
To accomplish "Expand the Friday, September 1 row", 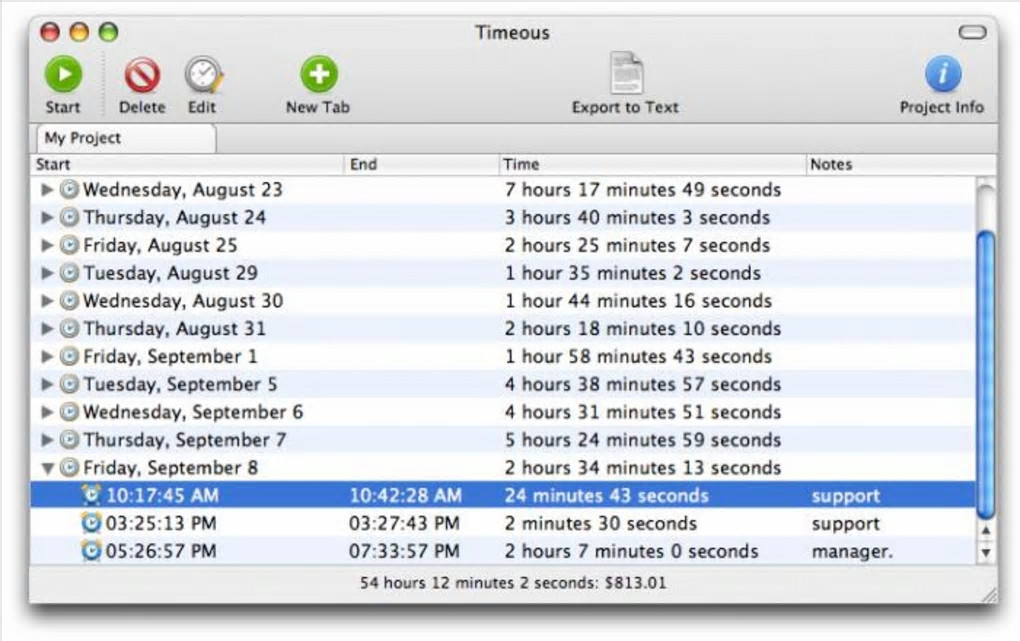I will [47, 357].
